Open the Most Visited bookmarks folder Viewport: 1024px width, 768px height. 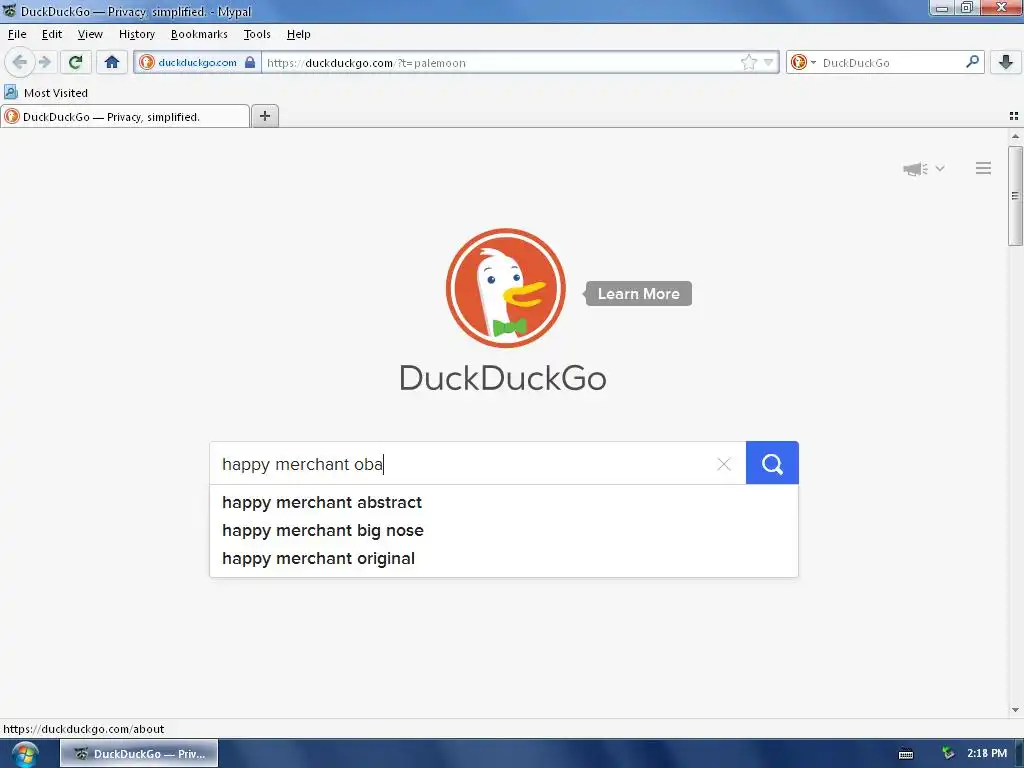pos(46,93)
